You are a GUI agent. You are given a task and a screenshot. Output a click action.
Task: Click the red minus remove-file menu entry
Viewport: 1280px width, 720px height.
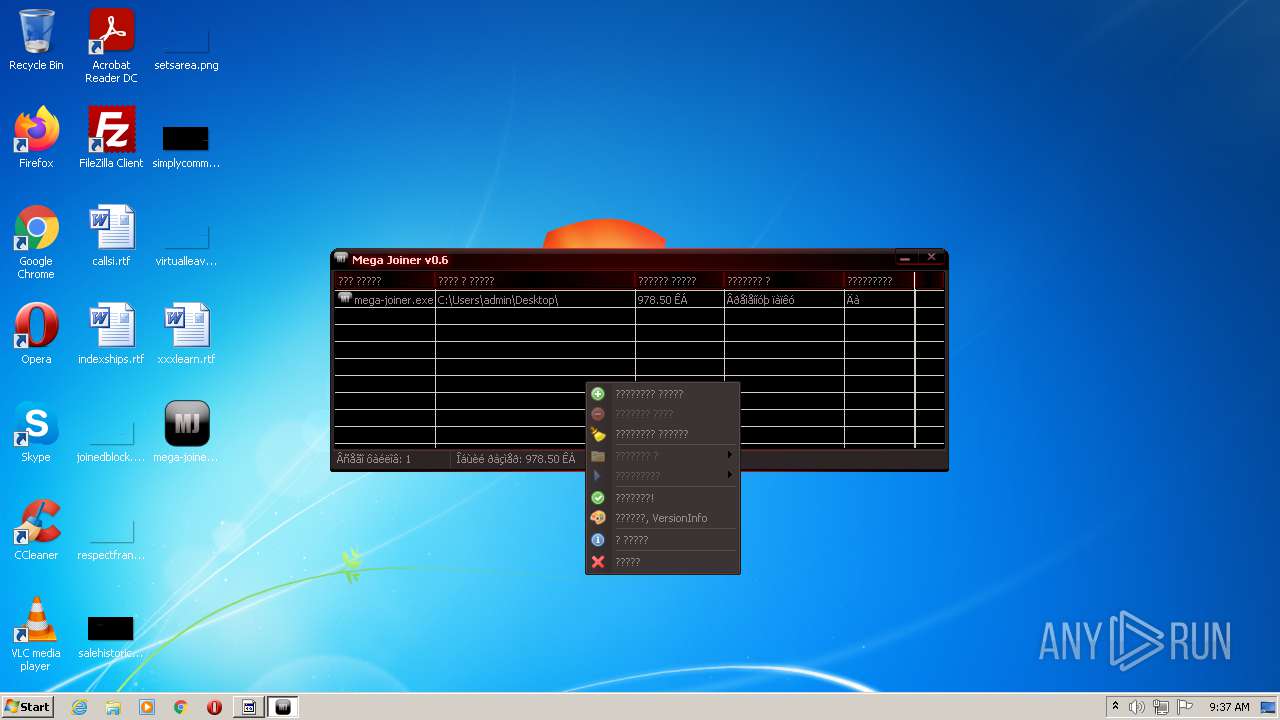tap(662, 414)
